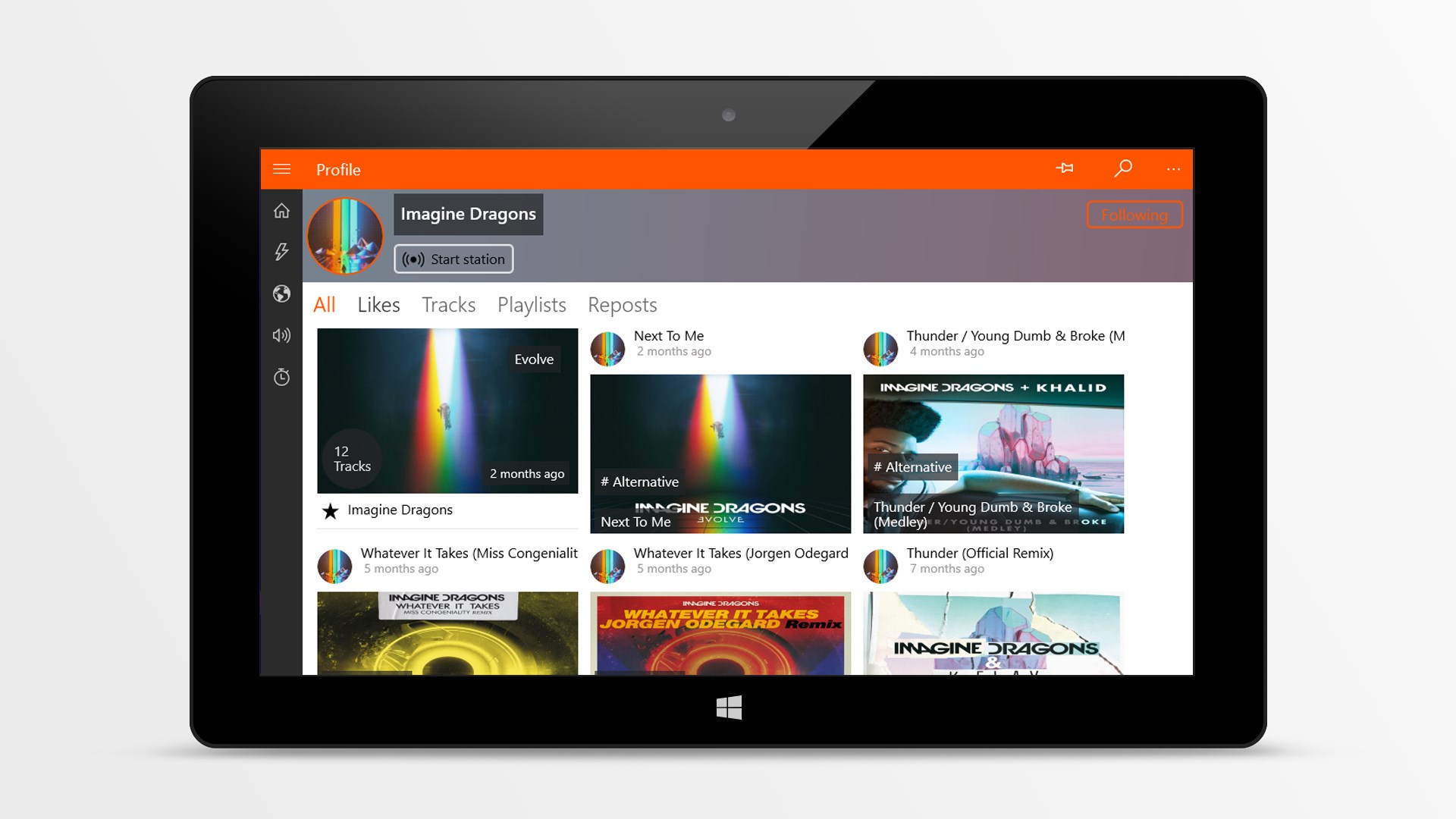This screenshot has width=1456, height=819.
Task: Click the Discover globe icon
Action: coord(281,293)
